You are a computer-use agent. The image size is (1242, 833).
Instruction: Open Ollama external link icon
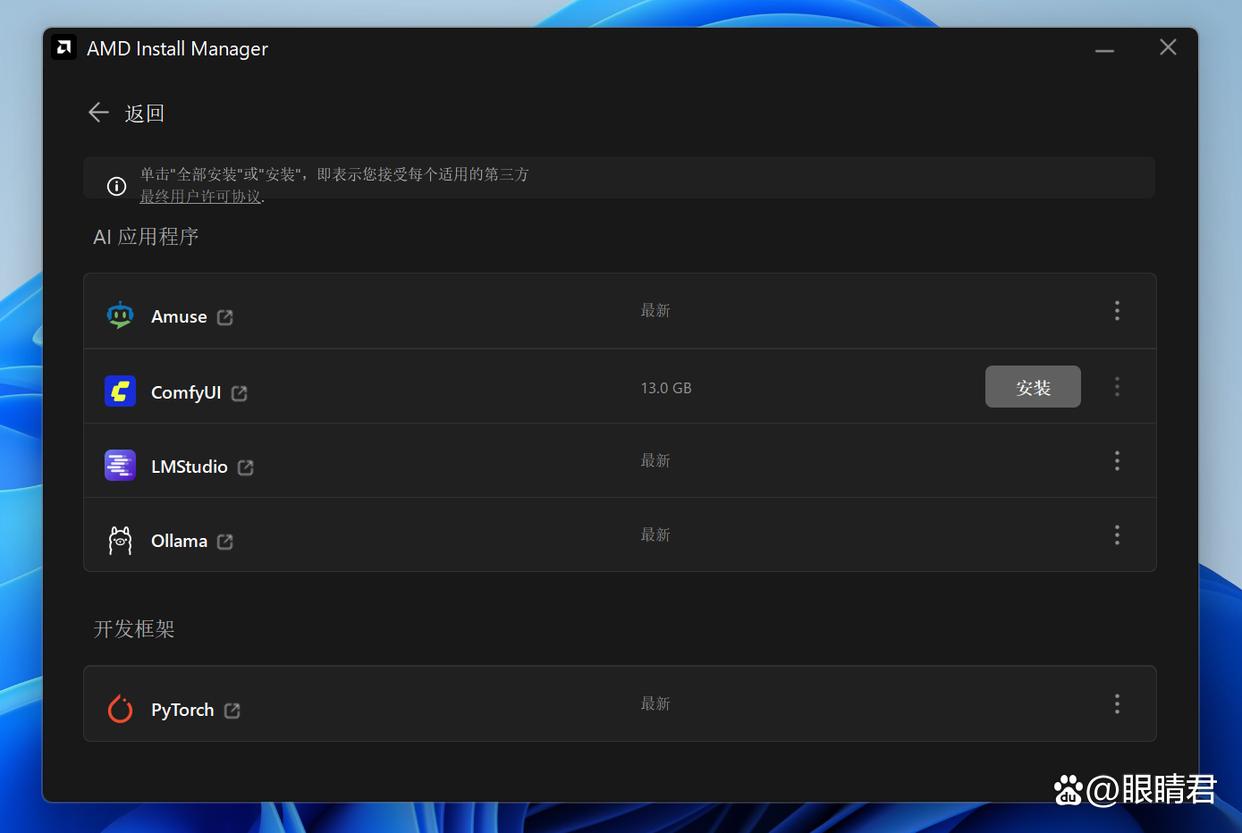[x=225, y=541]
